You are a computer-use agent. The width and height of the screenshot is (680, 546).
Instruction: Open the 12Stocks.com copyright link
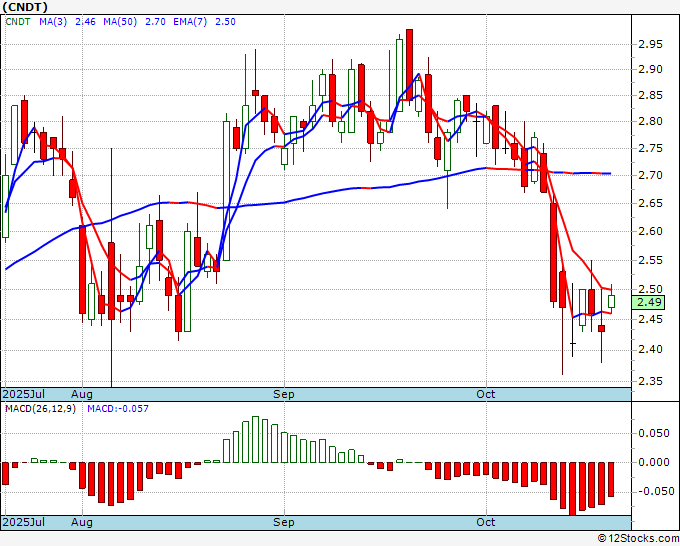638,539
